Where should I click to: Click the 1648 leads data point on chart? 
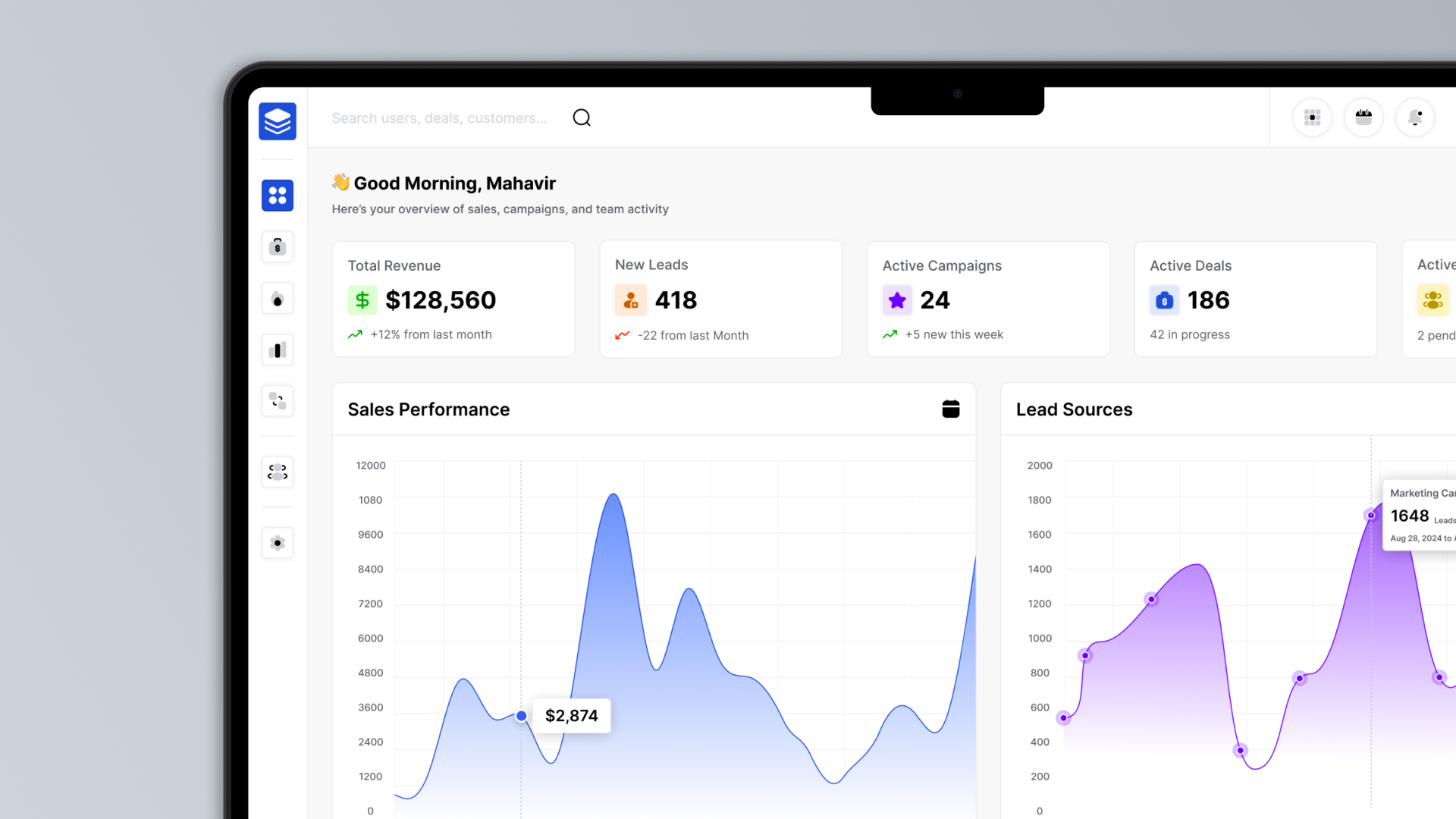point(1371,516)
